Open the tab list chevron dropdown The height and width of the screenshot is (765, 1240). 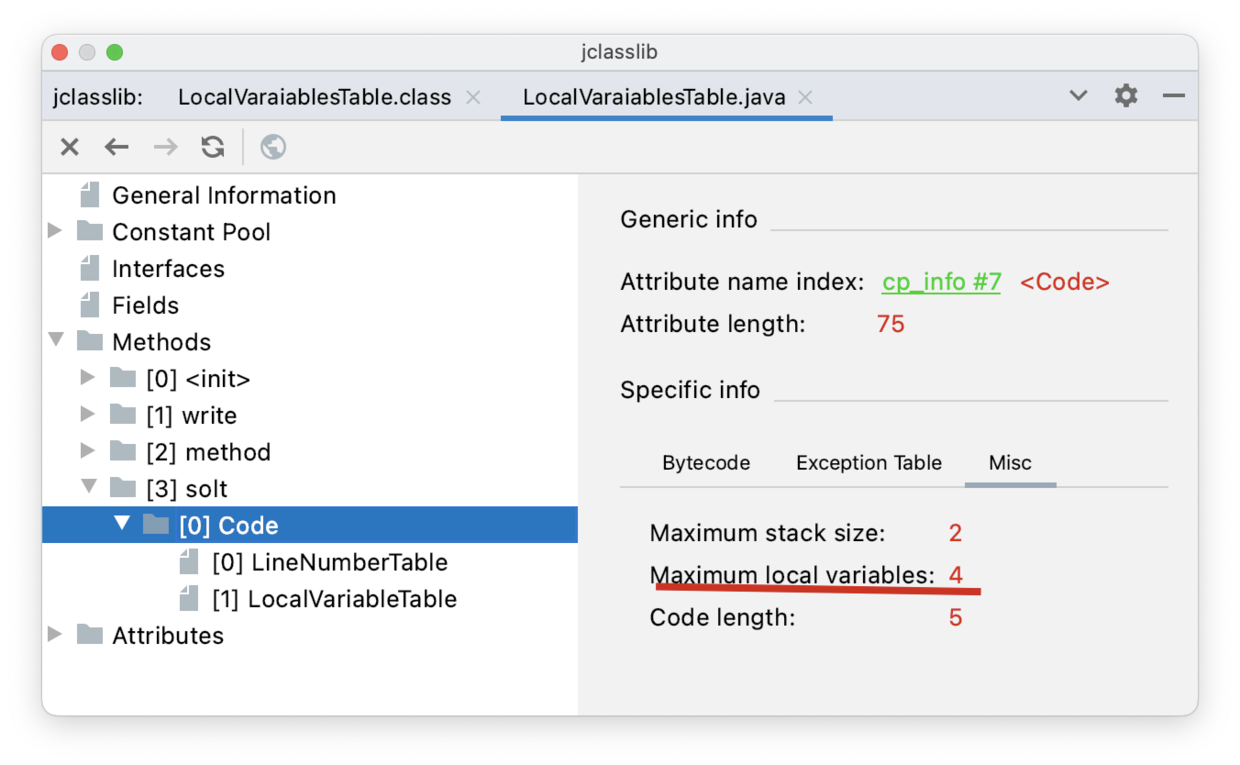1078,96
